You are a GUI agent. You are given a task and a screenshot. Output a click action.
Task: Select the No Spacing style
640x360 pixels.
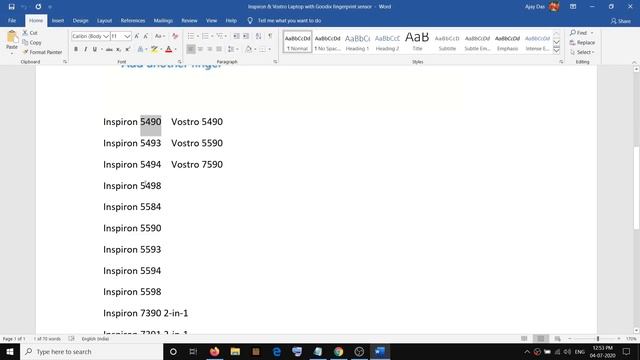[x=327, y=42]
